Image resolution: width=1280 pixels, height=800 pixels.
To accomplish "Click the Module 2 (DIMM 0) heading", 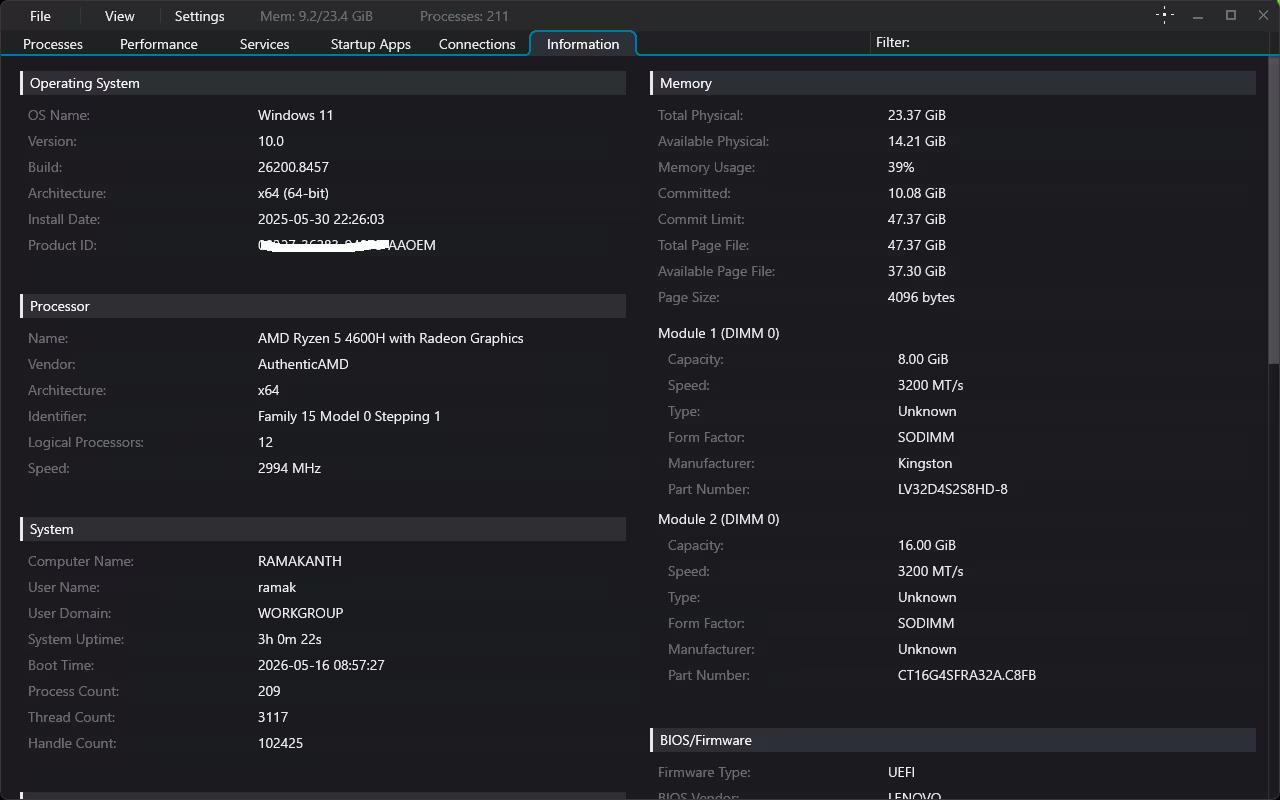I will click(x=718, y=519).
